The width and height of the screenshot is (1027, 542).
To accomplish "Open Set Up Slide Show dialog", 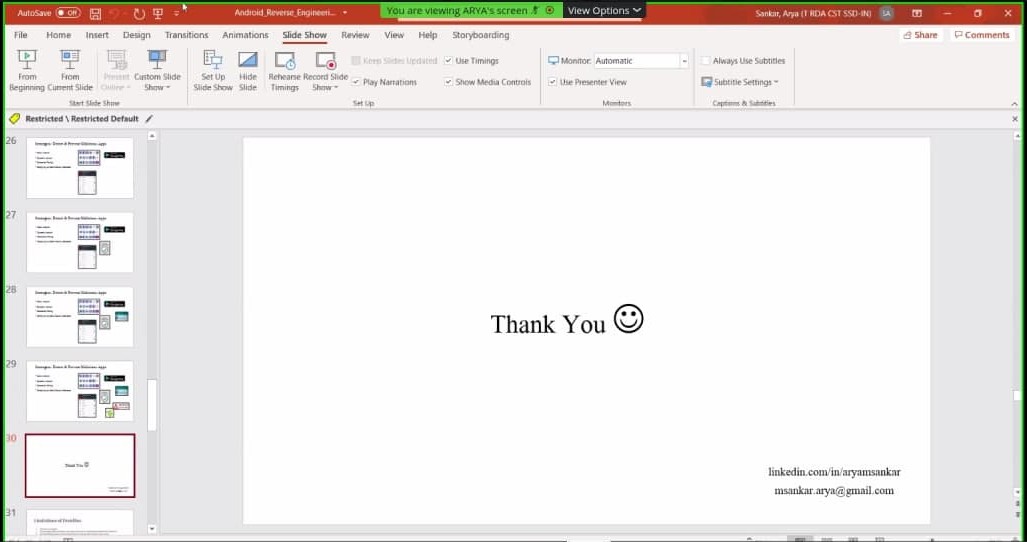I will (x=213, y=70).
